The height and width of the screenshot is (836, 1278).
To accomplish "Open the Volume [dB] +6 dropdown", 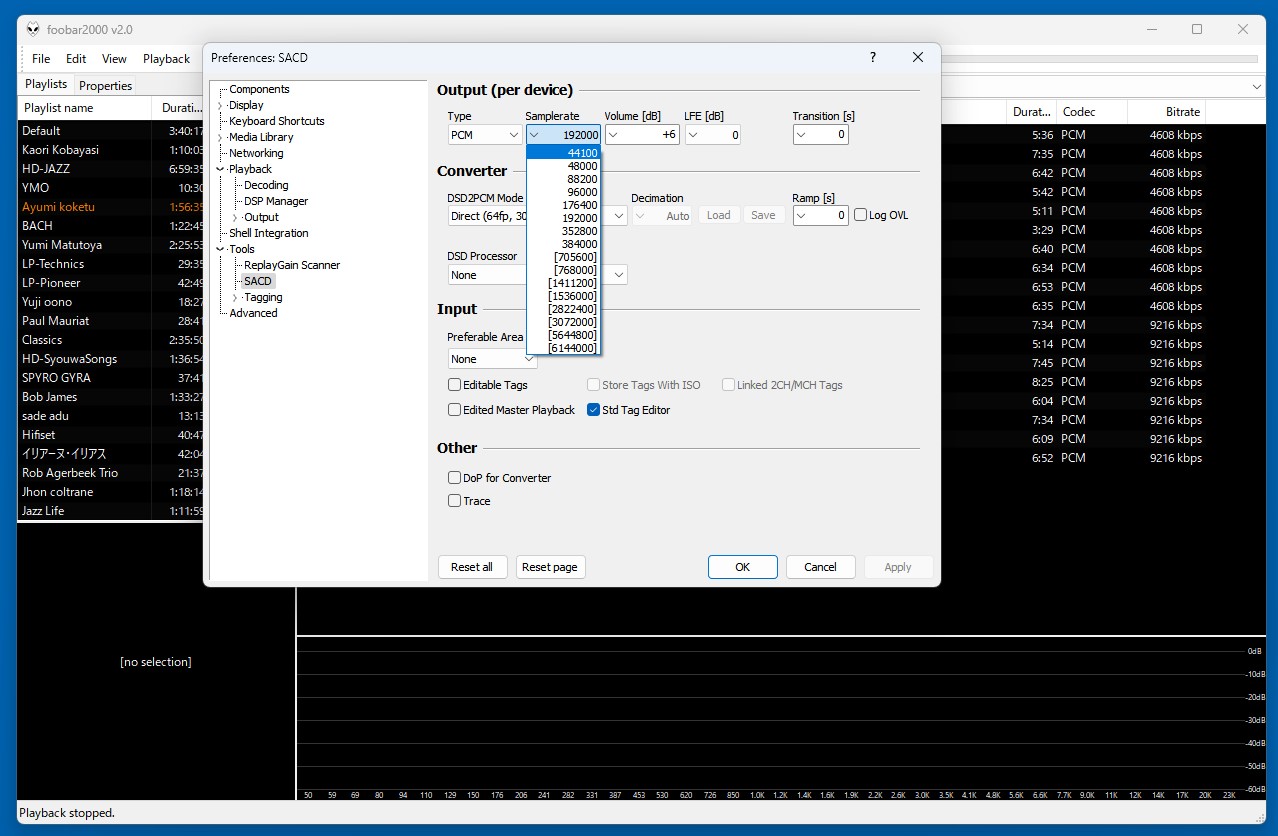I will coord(642,134).
